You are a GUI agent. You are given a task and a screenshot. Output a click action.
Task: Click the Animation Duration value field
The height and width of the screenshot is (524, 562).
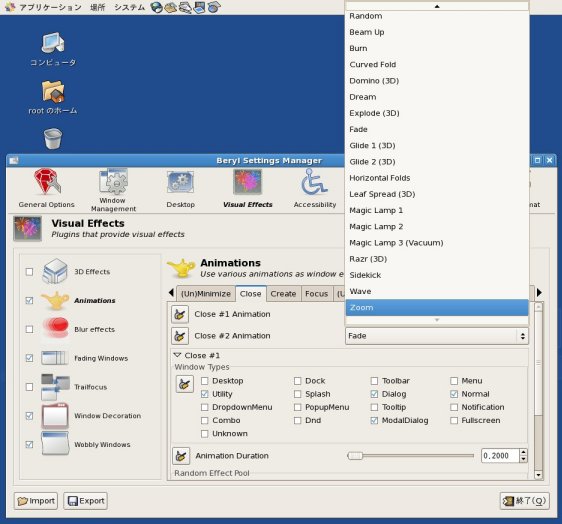(x=500, y=456)
